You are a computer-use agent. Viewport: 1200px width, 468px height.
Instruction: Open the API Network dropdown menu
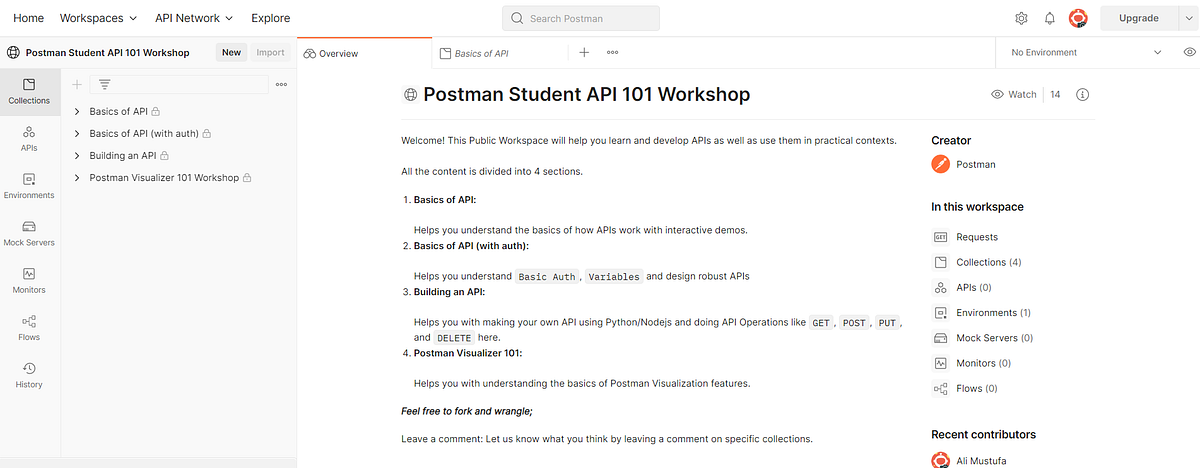(x=194, y=18)
